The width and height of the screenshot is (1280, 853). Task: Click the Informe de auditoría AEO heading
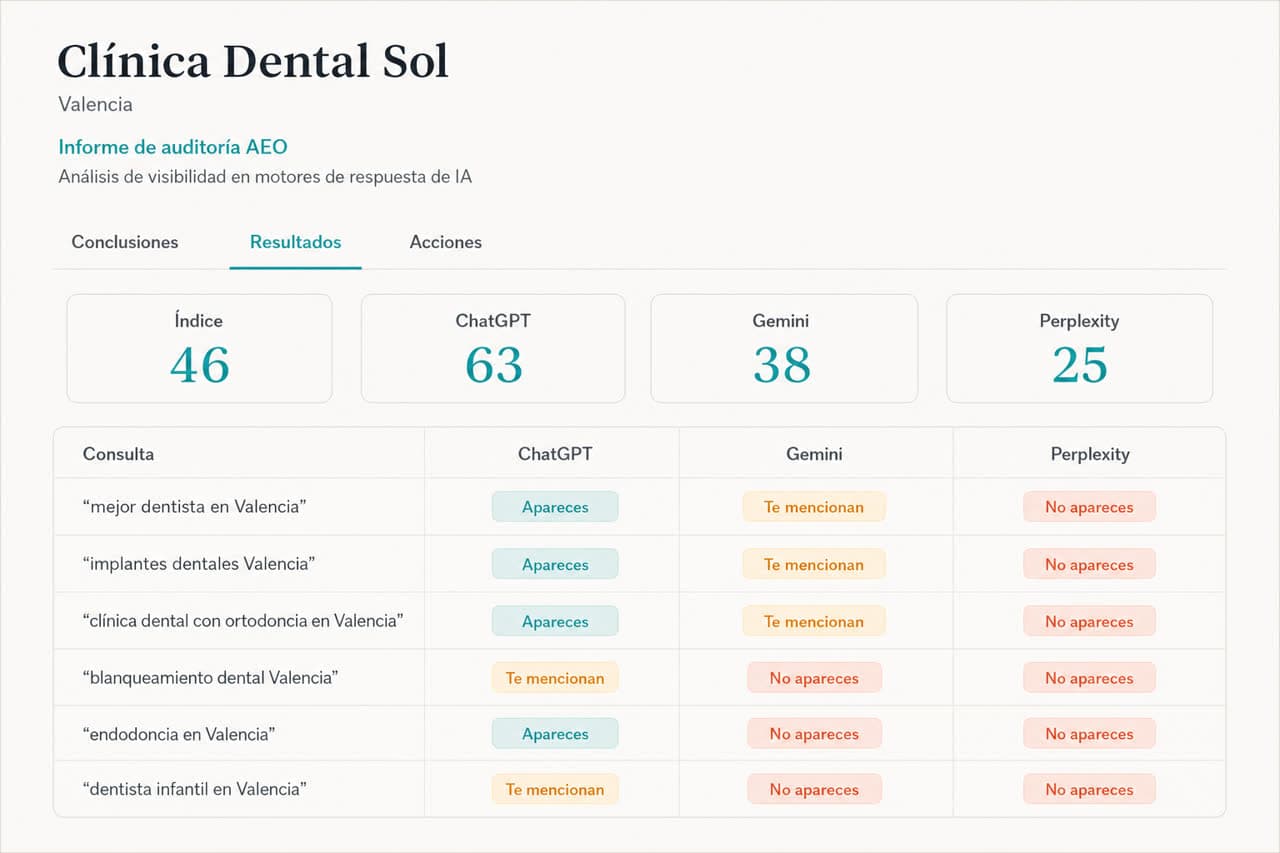(173, 147)
